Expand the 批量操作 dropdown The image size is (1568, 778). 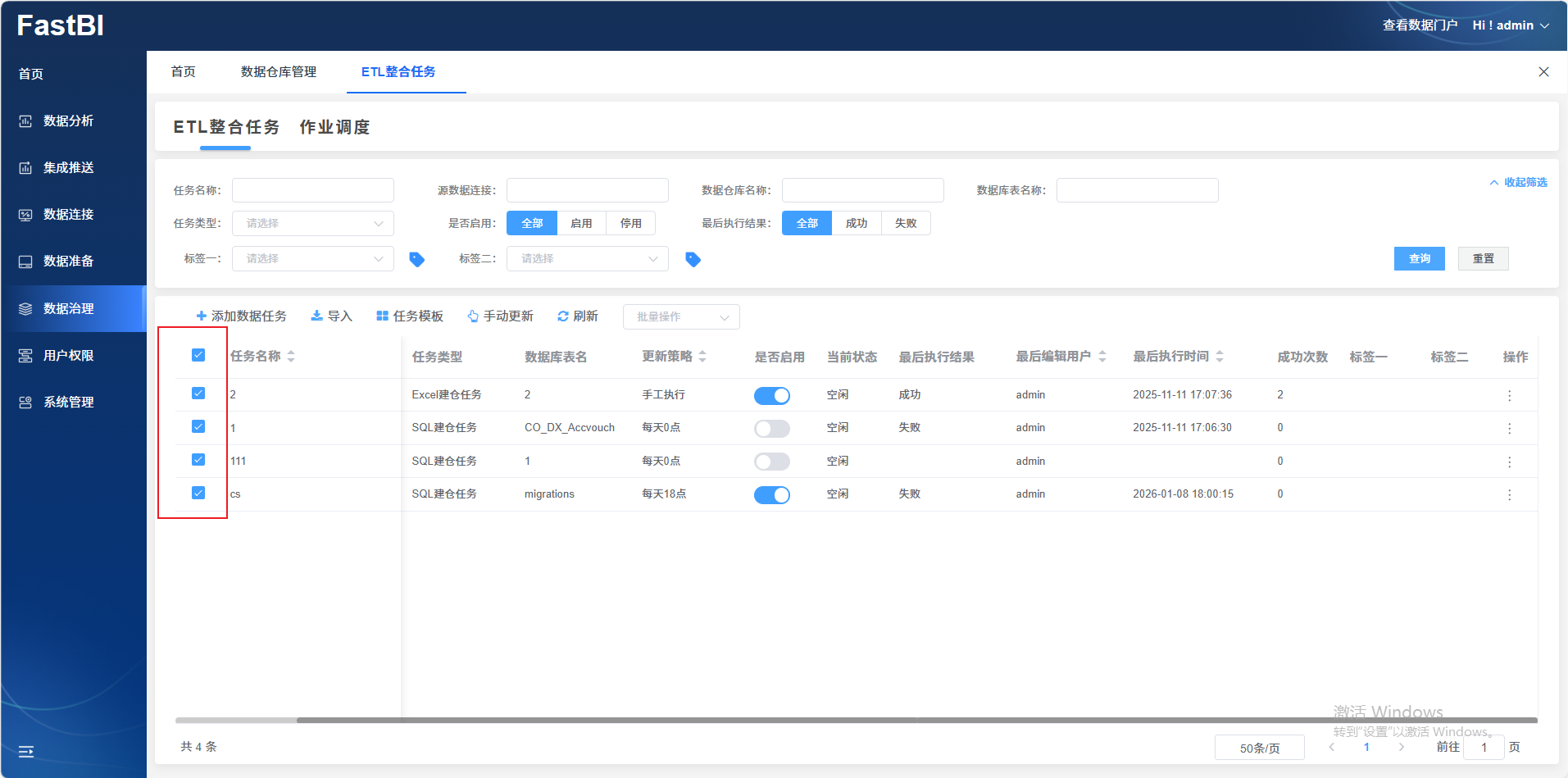pos(680,317)
